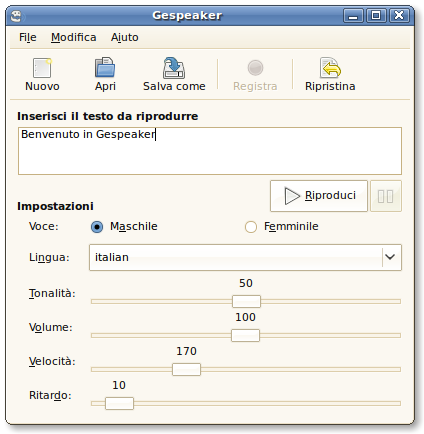Click the greyed-out Registra record icon

click(x=255, y=68)
